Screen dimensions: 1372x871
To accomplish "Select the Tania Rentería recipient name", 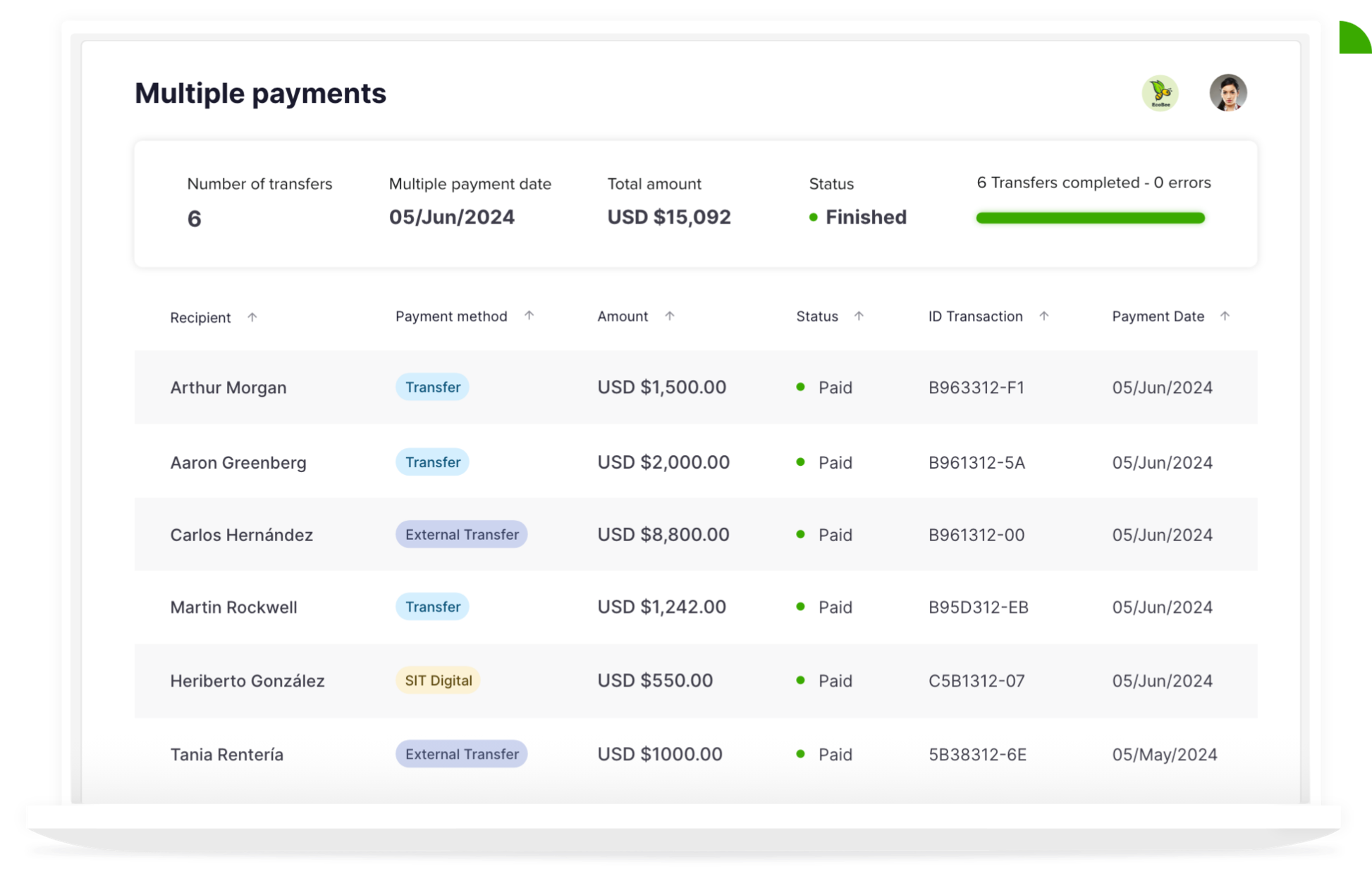I will click(226, 754).
